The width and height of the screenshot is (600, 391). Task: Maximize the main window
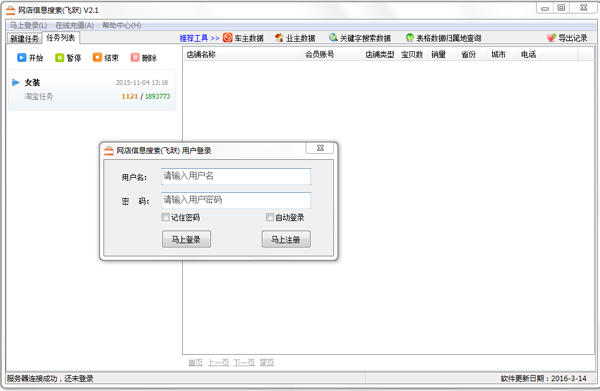point(561,8)
